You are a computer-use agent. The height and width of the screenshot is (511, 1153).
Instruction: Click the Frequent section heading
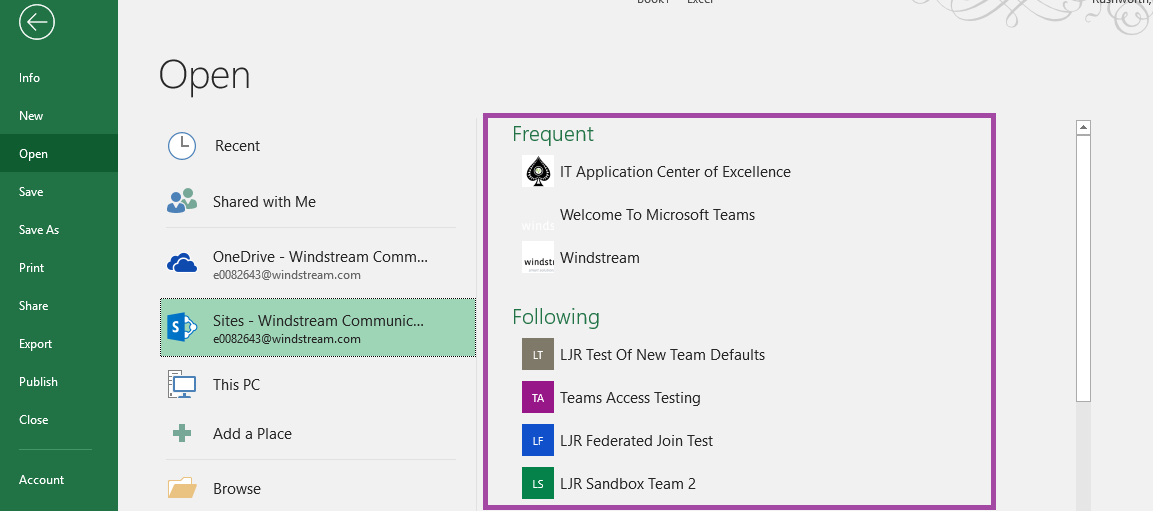click(553, 134)
